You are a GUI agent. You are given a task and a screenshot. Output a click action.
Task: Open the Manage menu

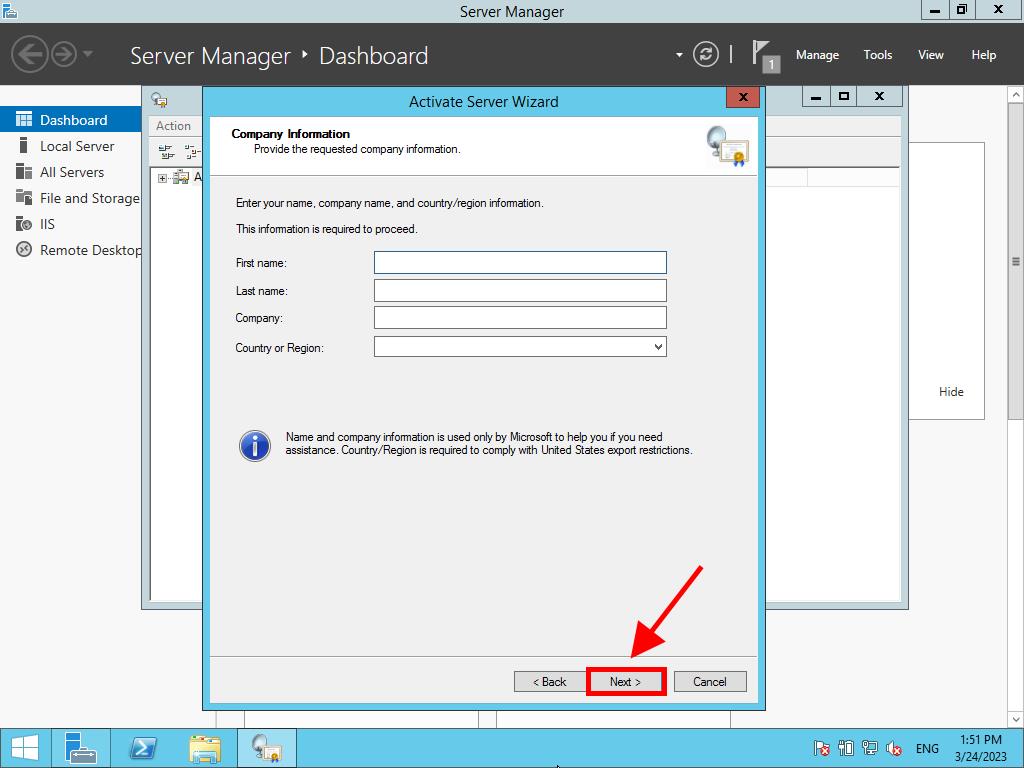[817, 55]
